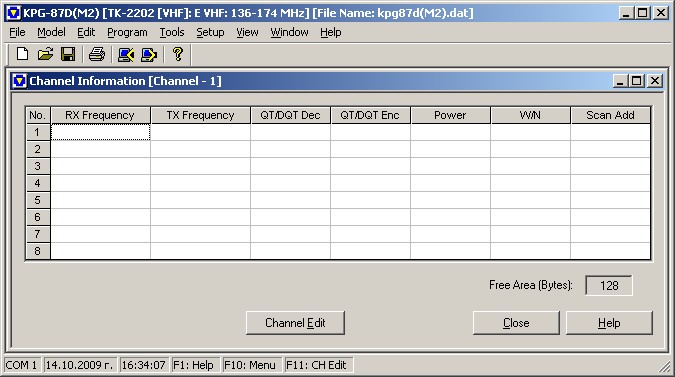Click the Help question mark icon
Viewport: 675px width, 377px height.
coord(177,54)
